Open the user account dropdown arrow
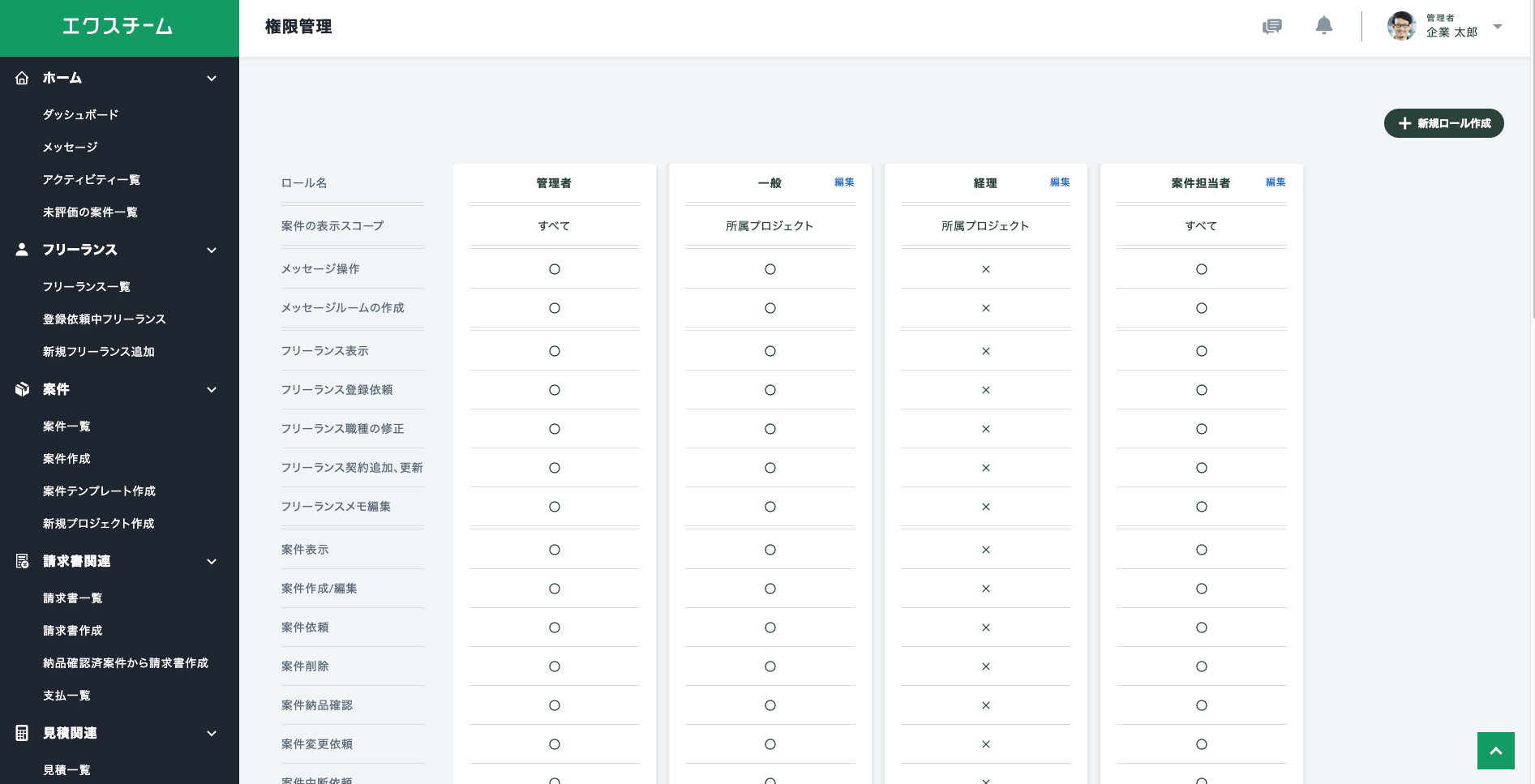The height and width of the screenshot is (784, 1535). 1498,27
